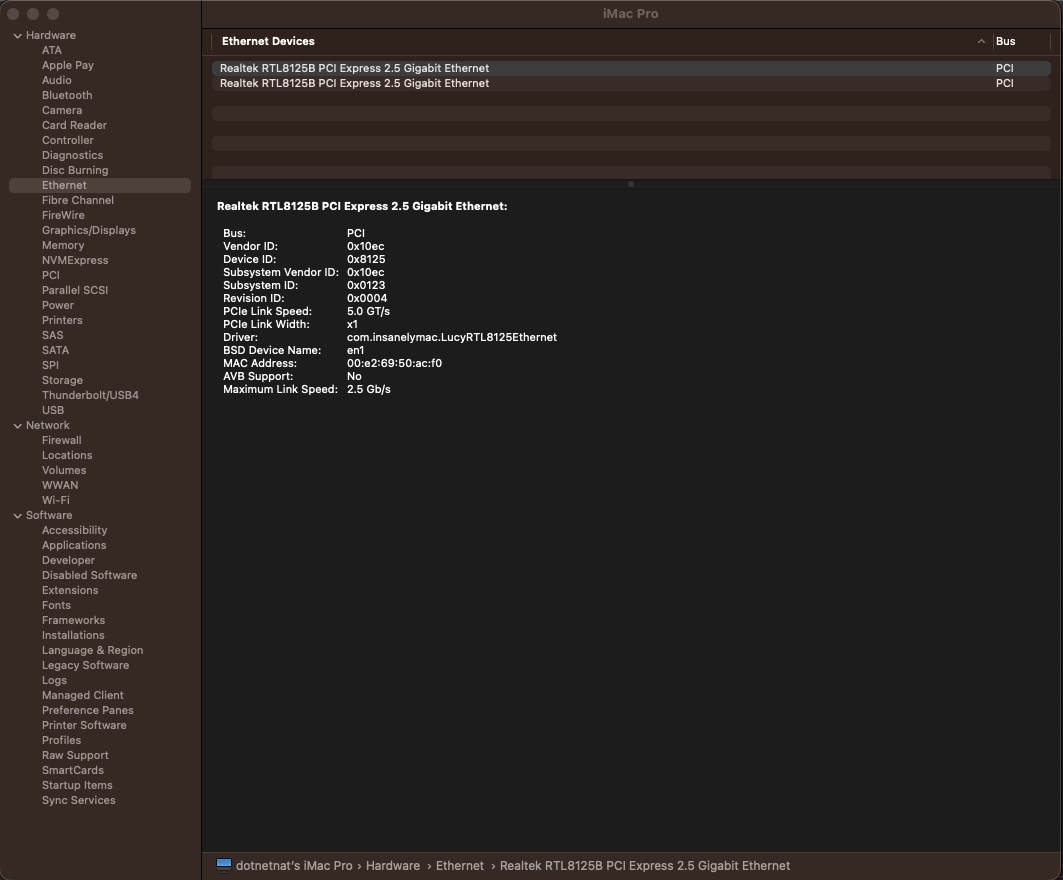Open Accessibility under Software
This screenshot has width=1063, height=880.
tap(75, 530)
